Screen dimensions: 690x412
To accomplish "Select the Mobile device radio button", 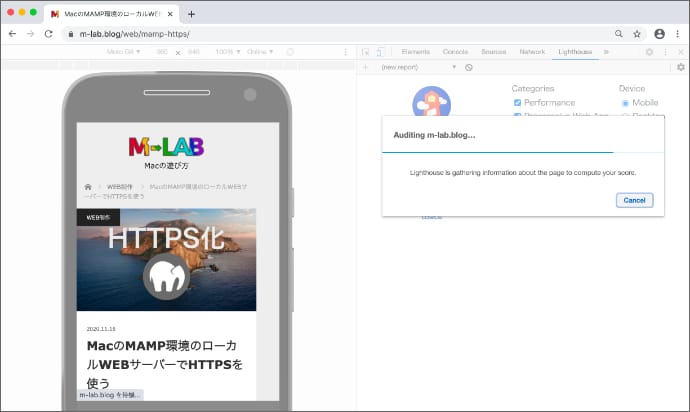I will pos(626,102).
